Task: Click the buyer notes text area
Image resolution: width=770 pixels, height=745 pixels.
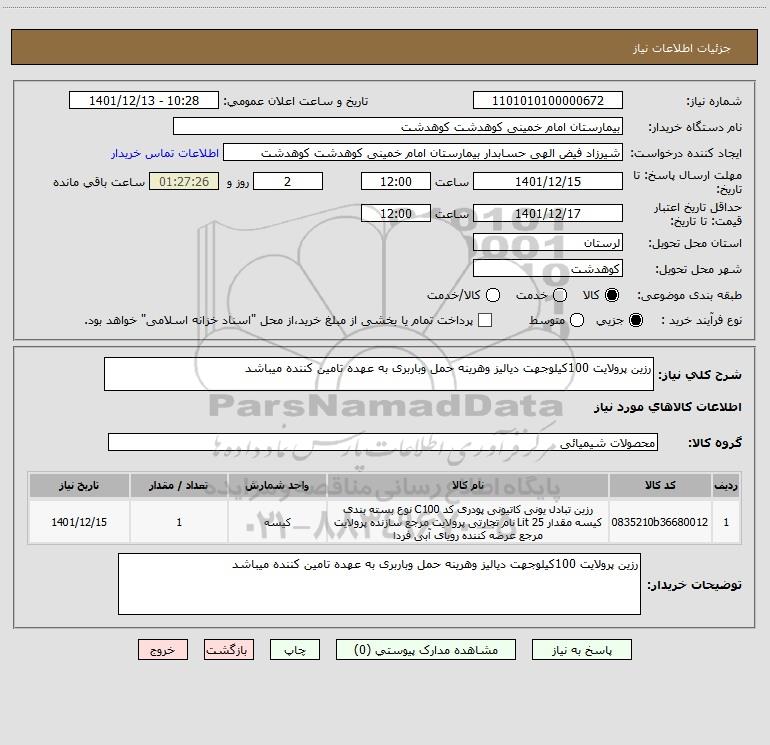Action: [x=379, y=584]
